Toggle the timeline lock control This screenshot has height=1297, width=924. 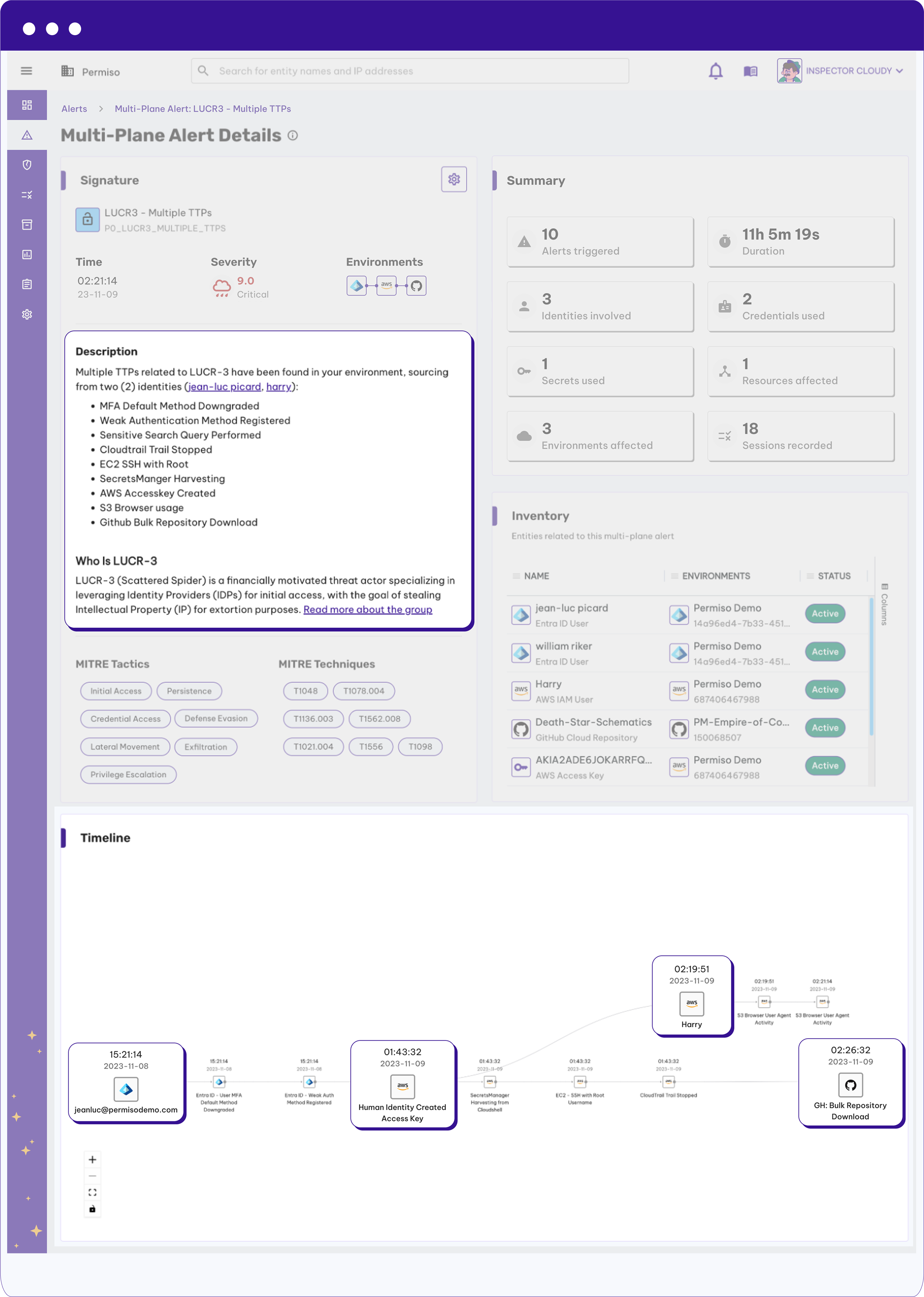point(92,1209)
